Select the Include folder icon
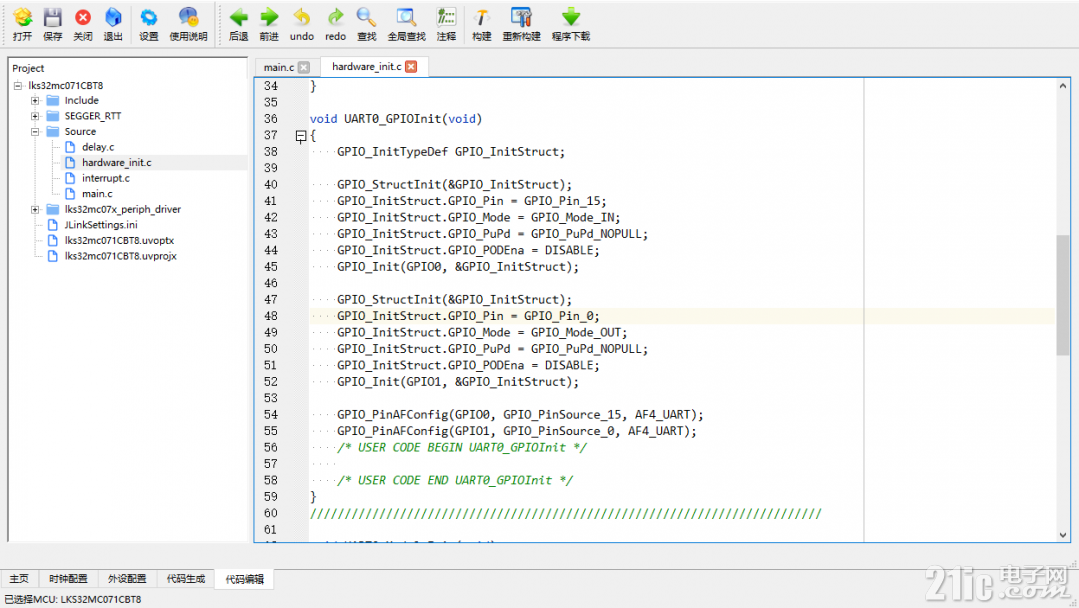1079x608 pixels. 53,100
